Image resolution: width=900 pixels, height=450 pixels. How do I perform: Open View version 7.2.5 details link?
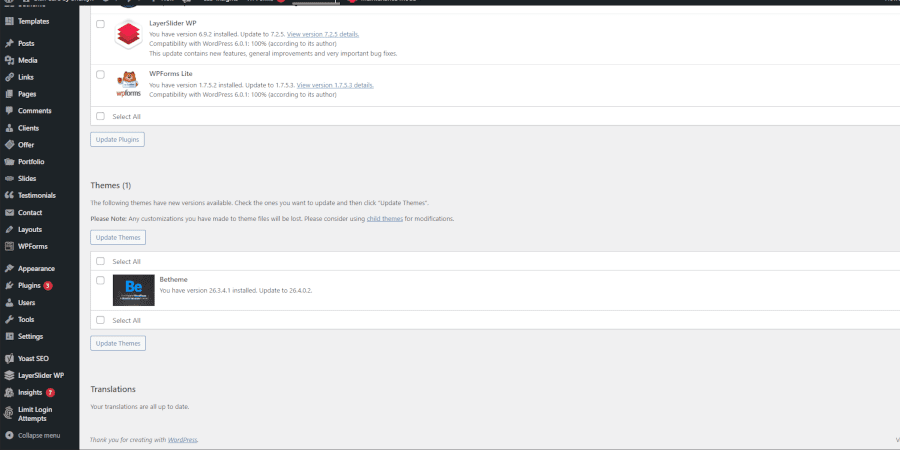coord(323,34)
